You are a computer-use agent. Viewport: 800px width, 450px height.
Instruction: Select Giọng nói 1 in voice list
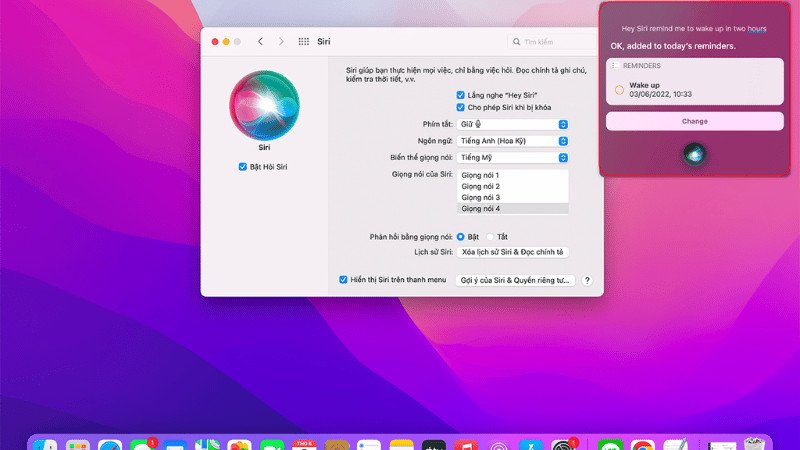pos(512,175)
